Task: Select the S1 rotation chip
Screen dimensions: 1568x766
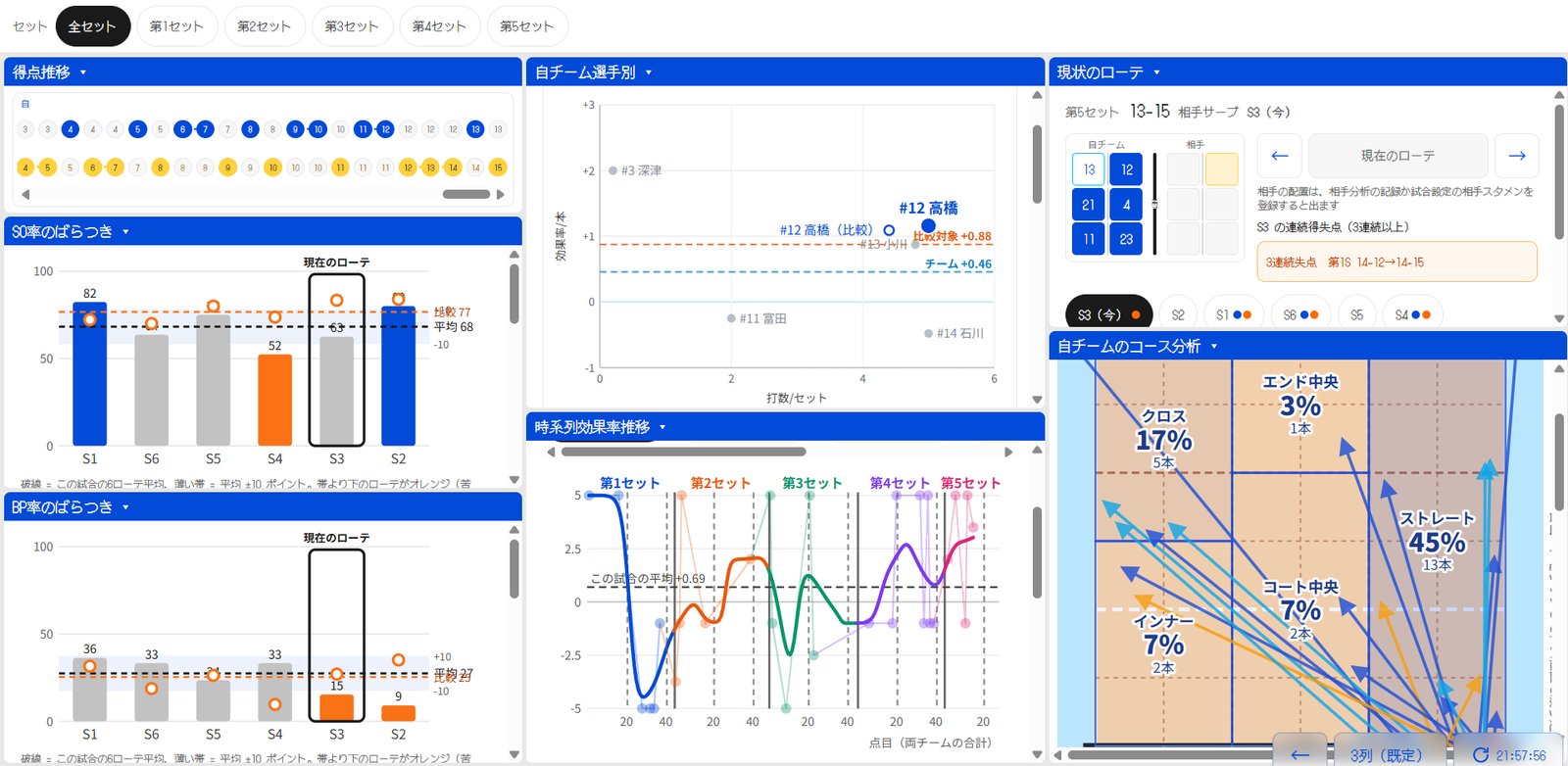Action: (x=1233, y=314)
